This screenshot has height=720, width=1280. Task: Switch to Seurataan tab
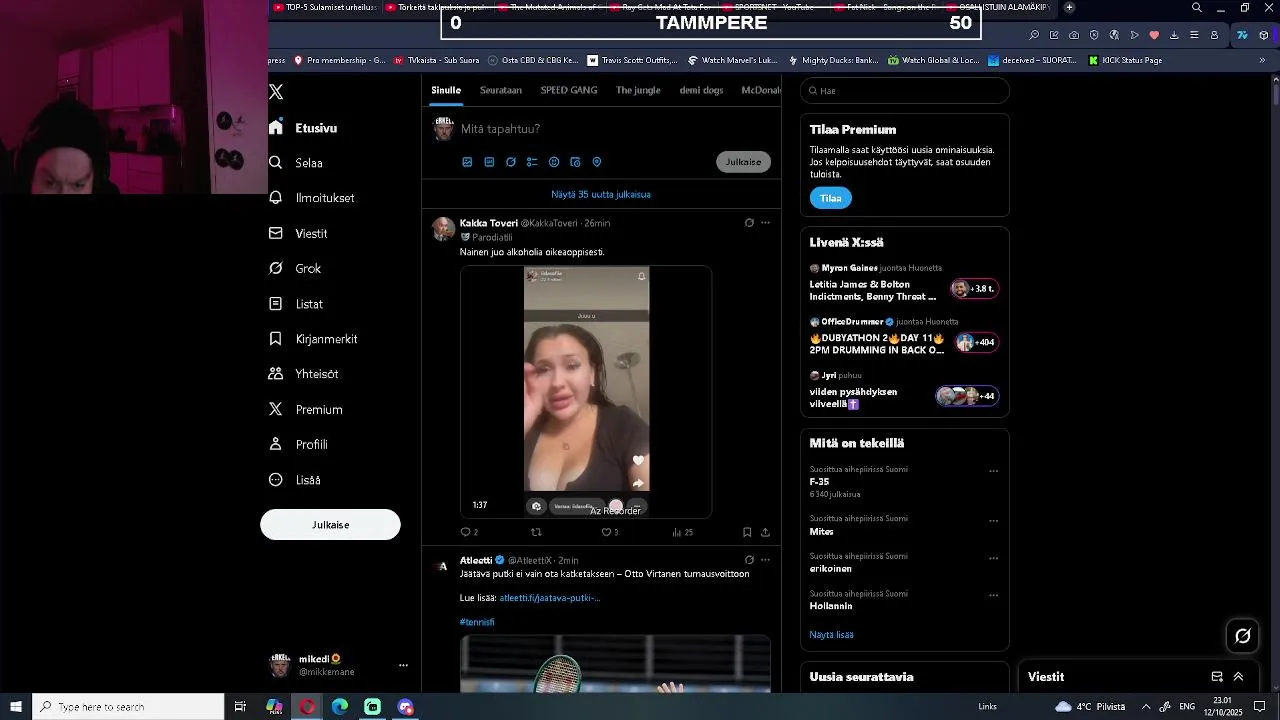click(501, 90)
